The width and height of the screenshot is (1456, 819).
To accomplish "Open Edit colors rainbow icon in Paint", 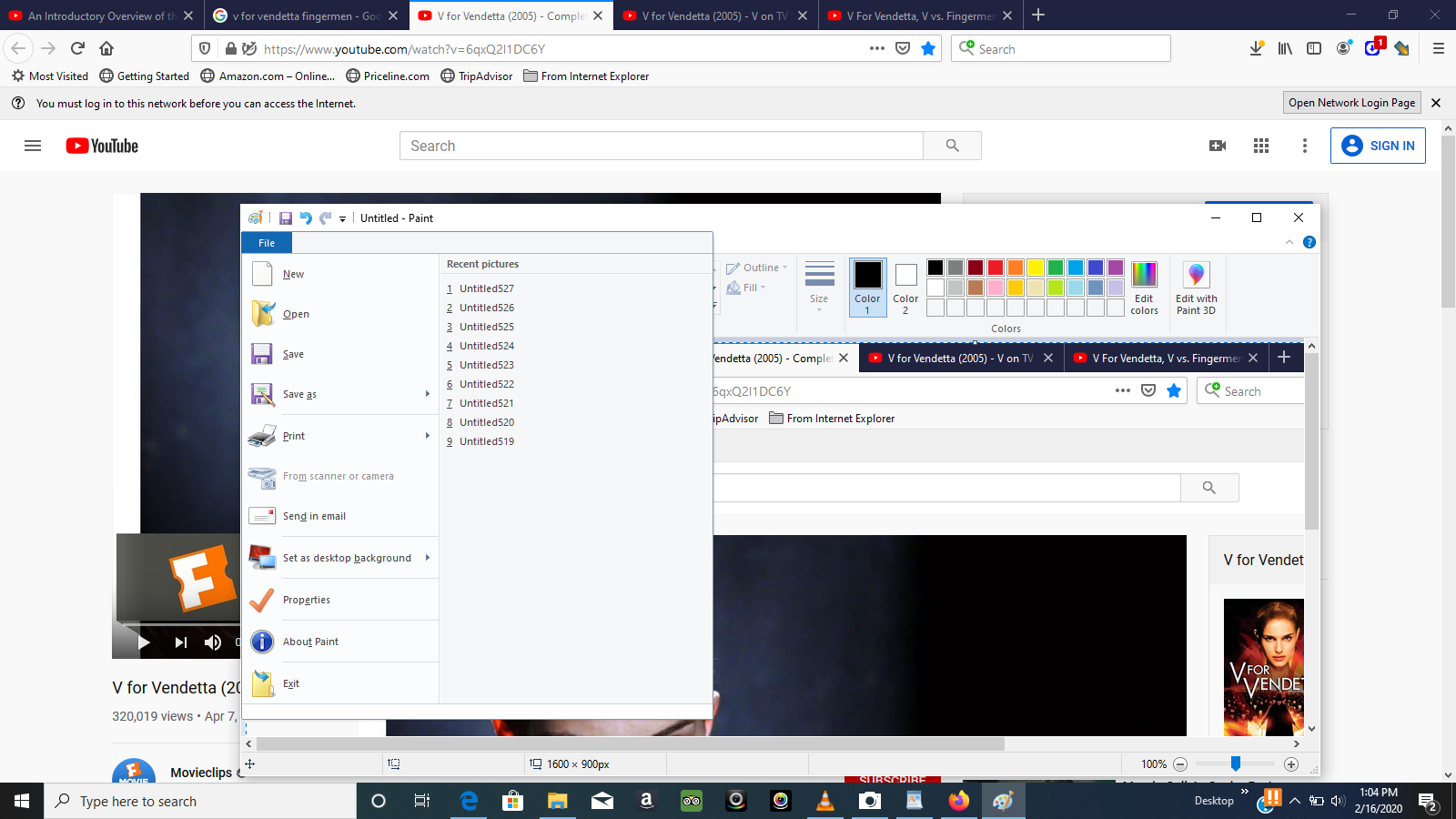I will 1144,288.
